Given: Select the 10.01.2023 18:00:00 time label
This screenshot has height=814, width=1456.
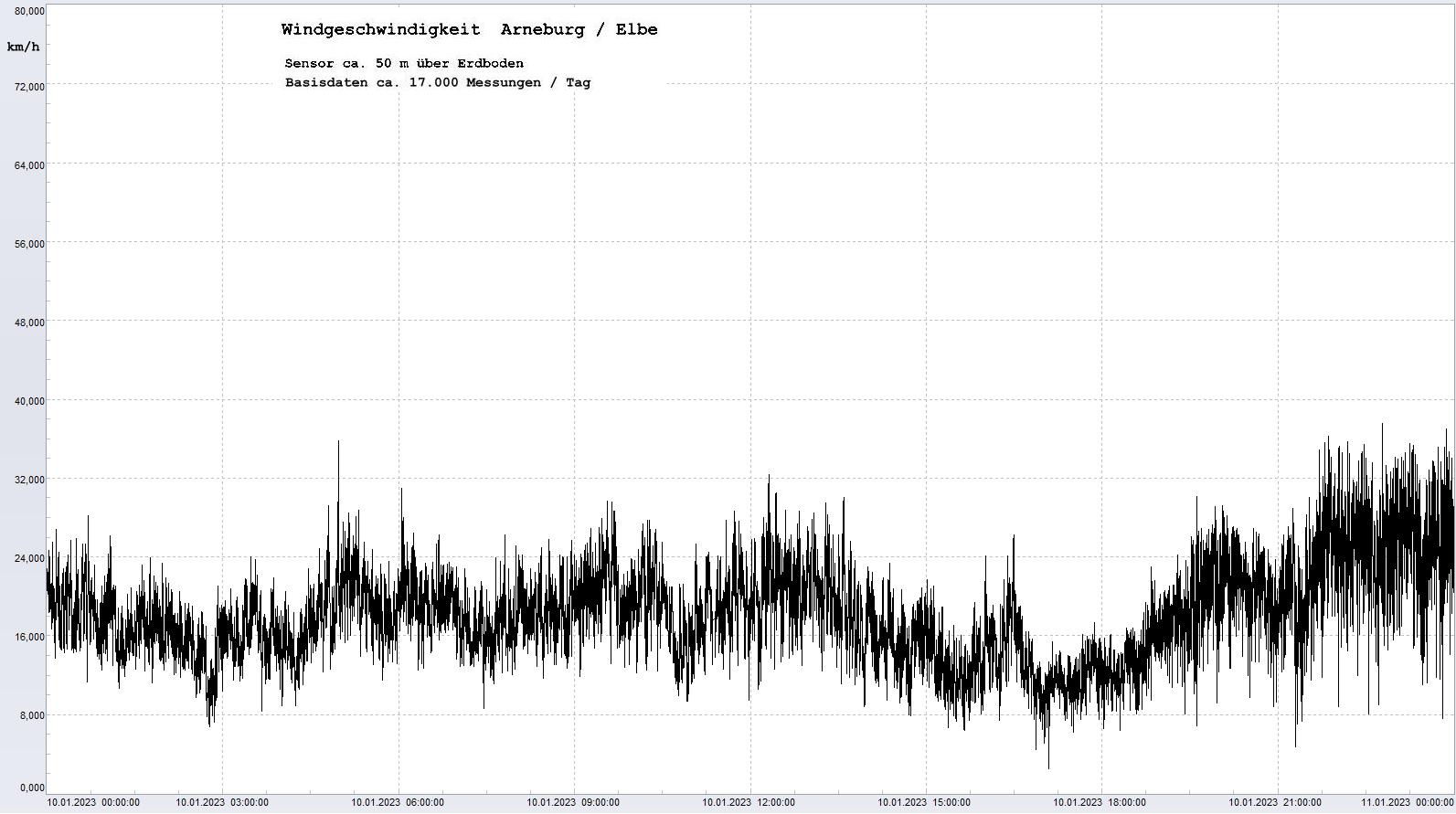Looking at the screenshot, I should click(x=1100, y=803).
